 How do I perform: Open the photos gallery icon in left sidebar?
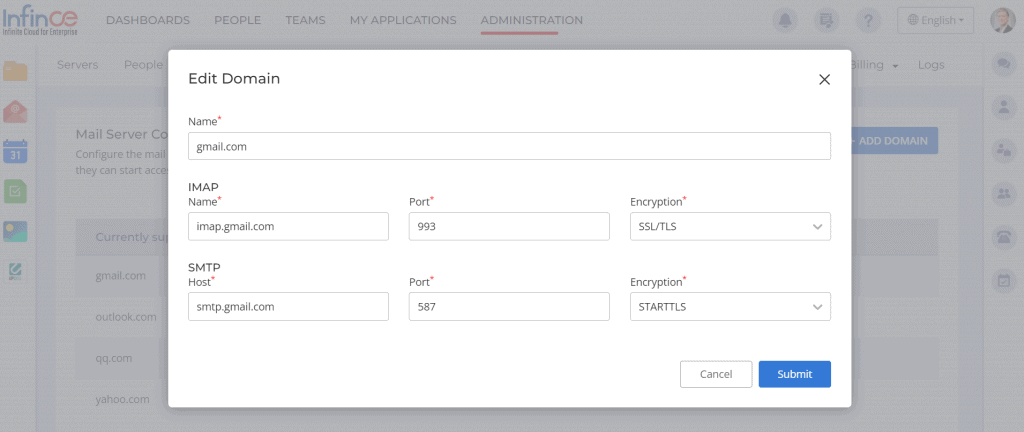coord(15,231)
